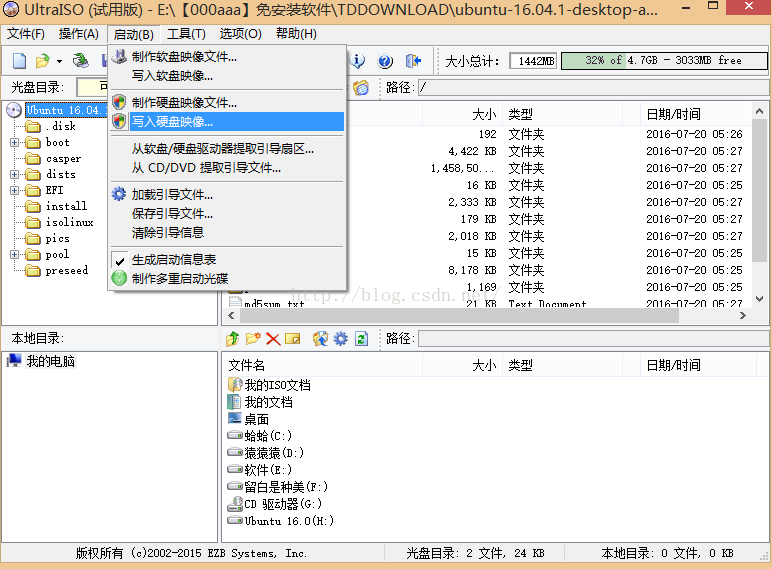This screenshot has width=772, height=569.
Task: Click the 类型 column header of image list
Action: tap(520, 114)
